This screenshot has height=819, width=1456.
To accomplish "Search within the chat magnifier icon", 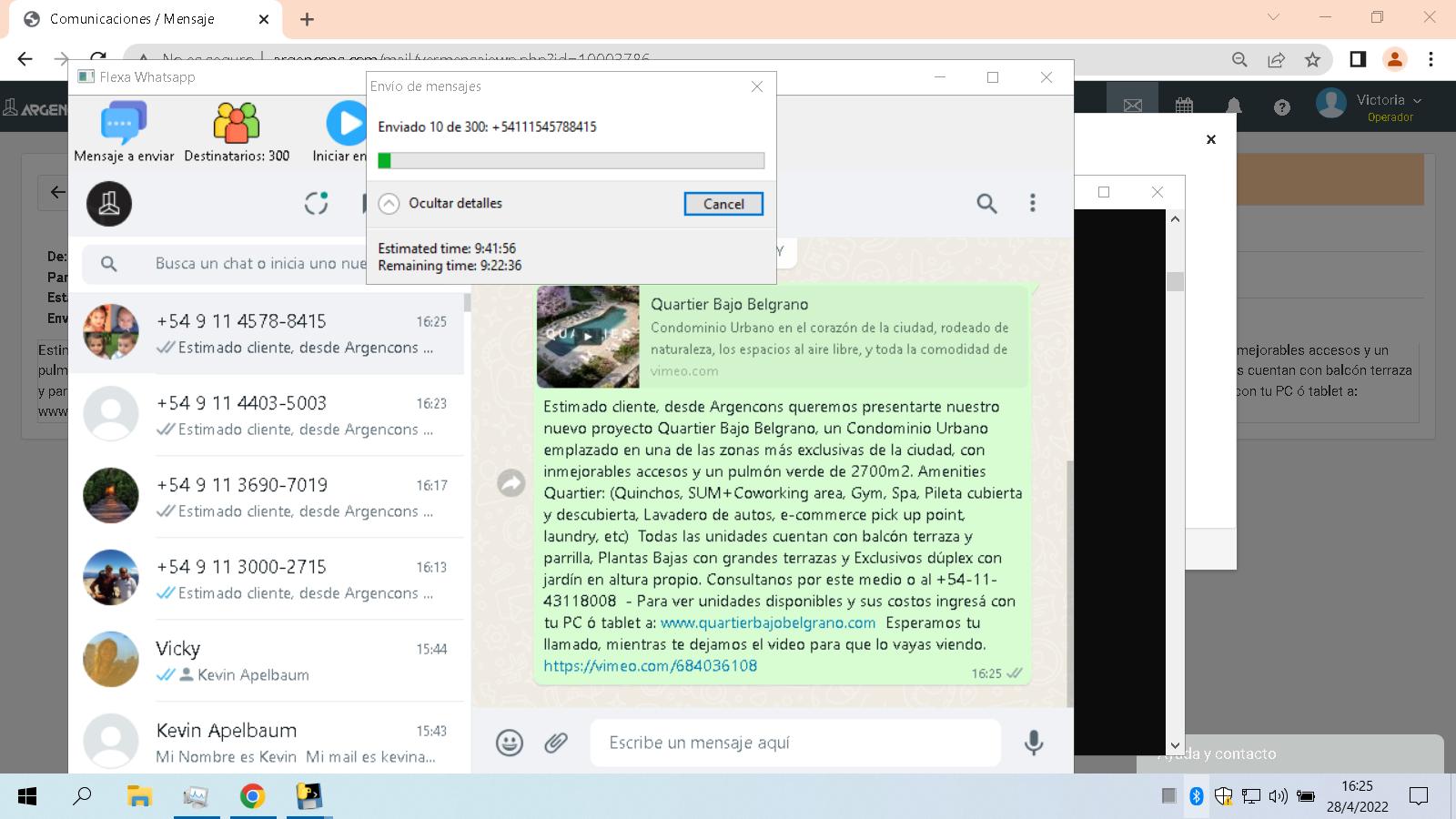I will tap(986, 203).
